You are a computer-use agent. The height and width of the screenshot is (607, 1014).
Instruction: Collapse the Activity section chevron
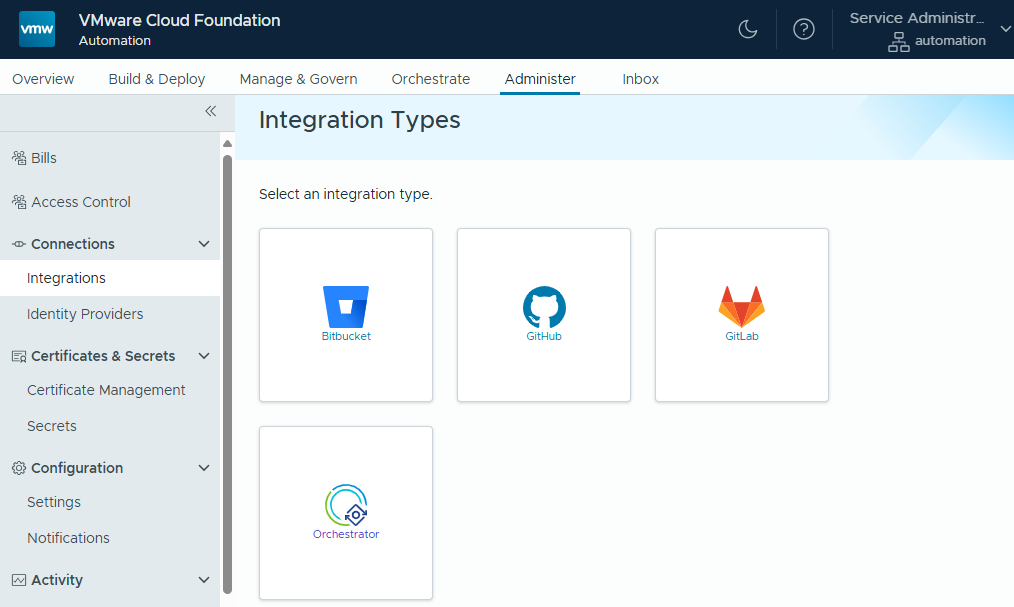click(x=204, y=580)
